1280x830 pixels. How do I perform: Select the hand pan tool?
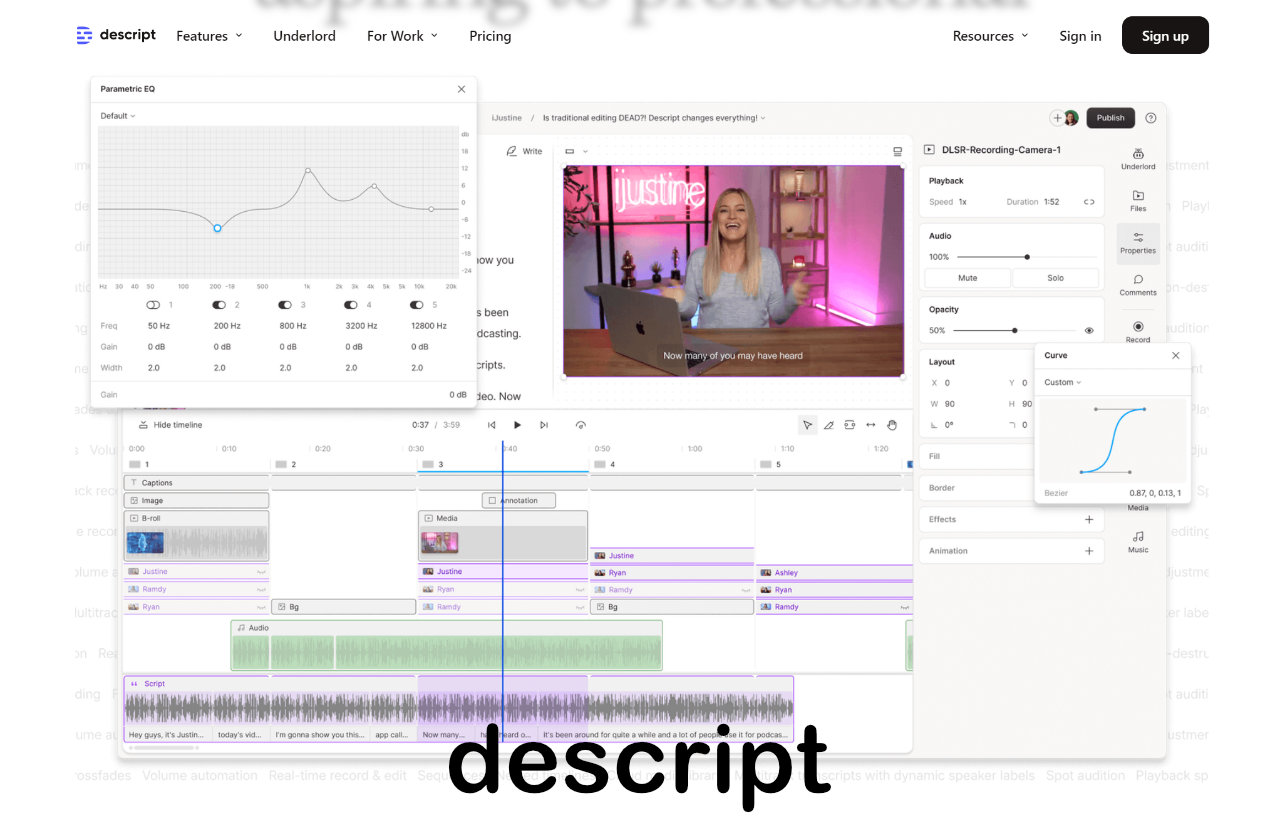point(892,425)
